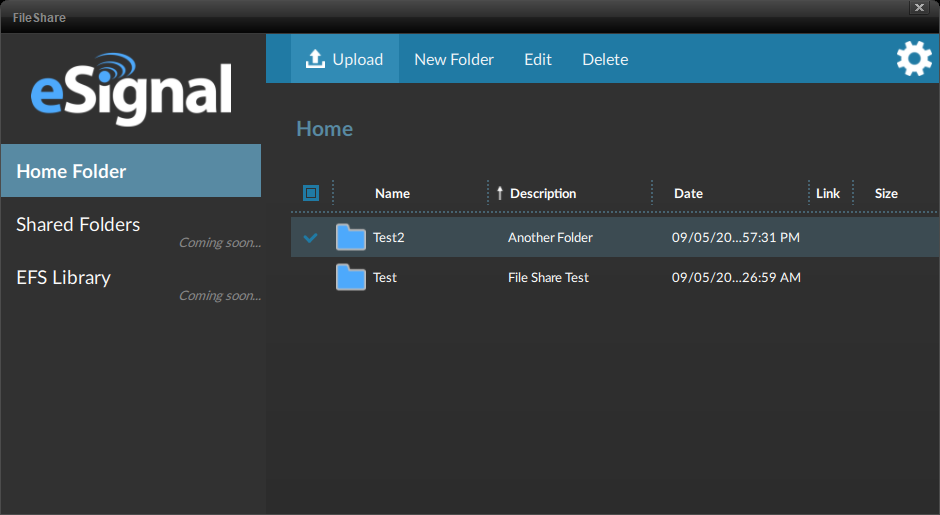Click the Test2 folder icon

pyautogui.click(x=351, y=237)
